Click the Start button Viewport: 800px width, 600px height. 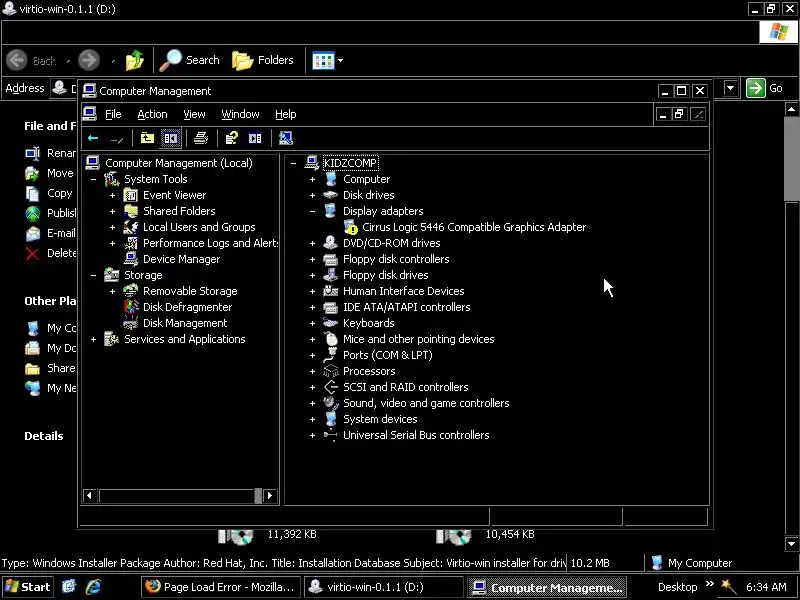pos(28,587)
